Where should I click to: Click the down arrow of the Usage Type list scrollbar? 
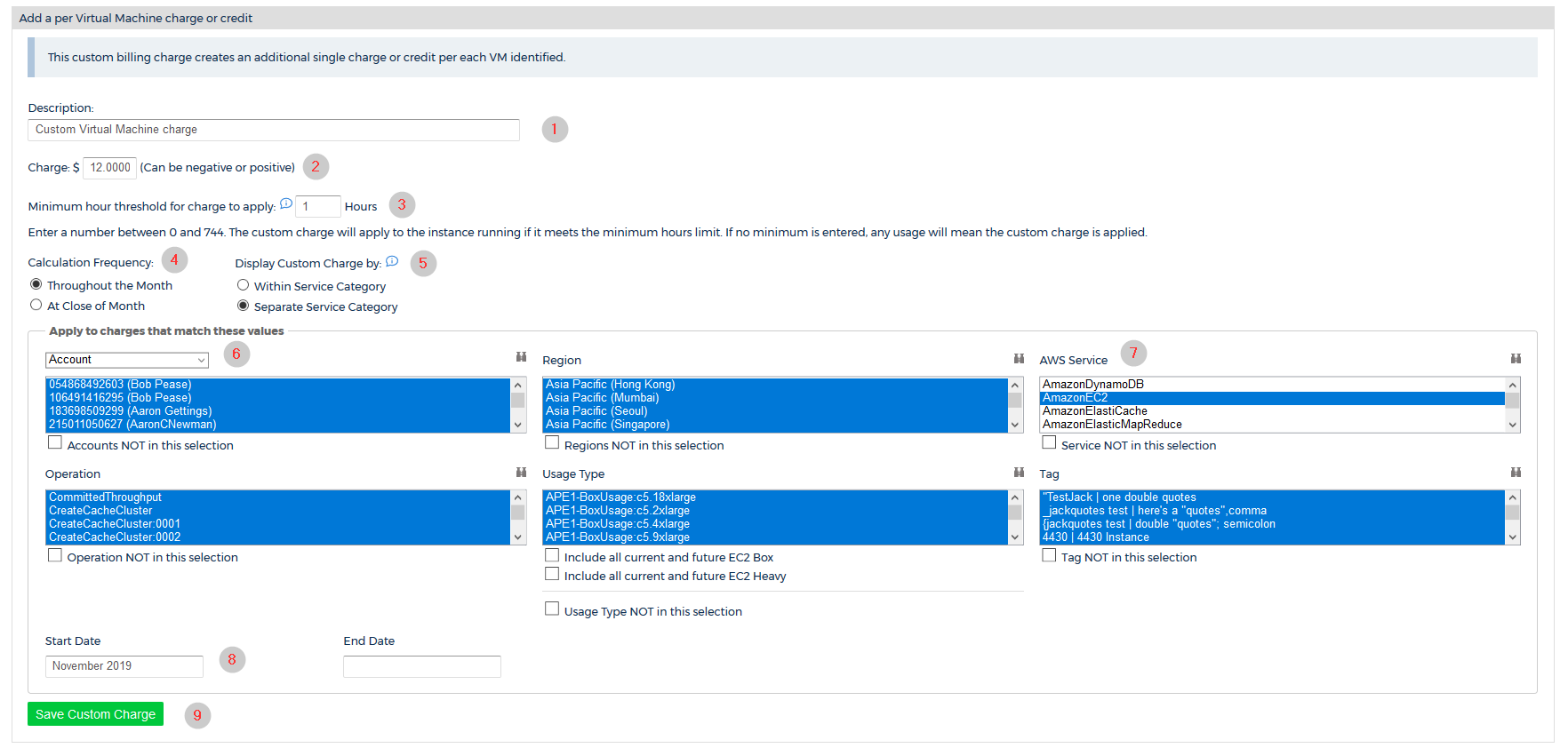tap(1015, 537)
